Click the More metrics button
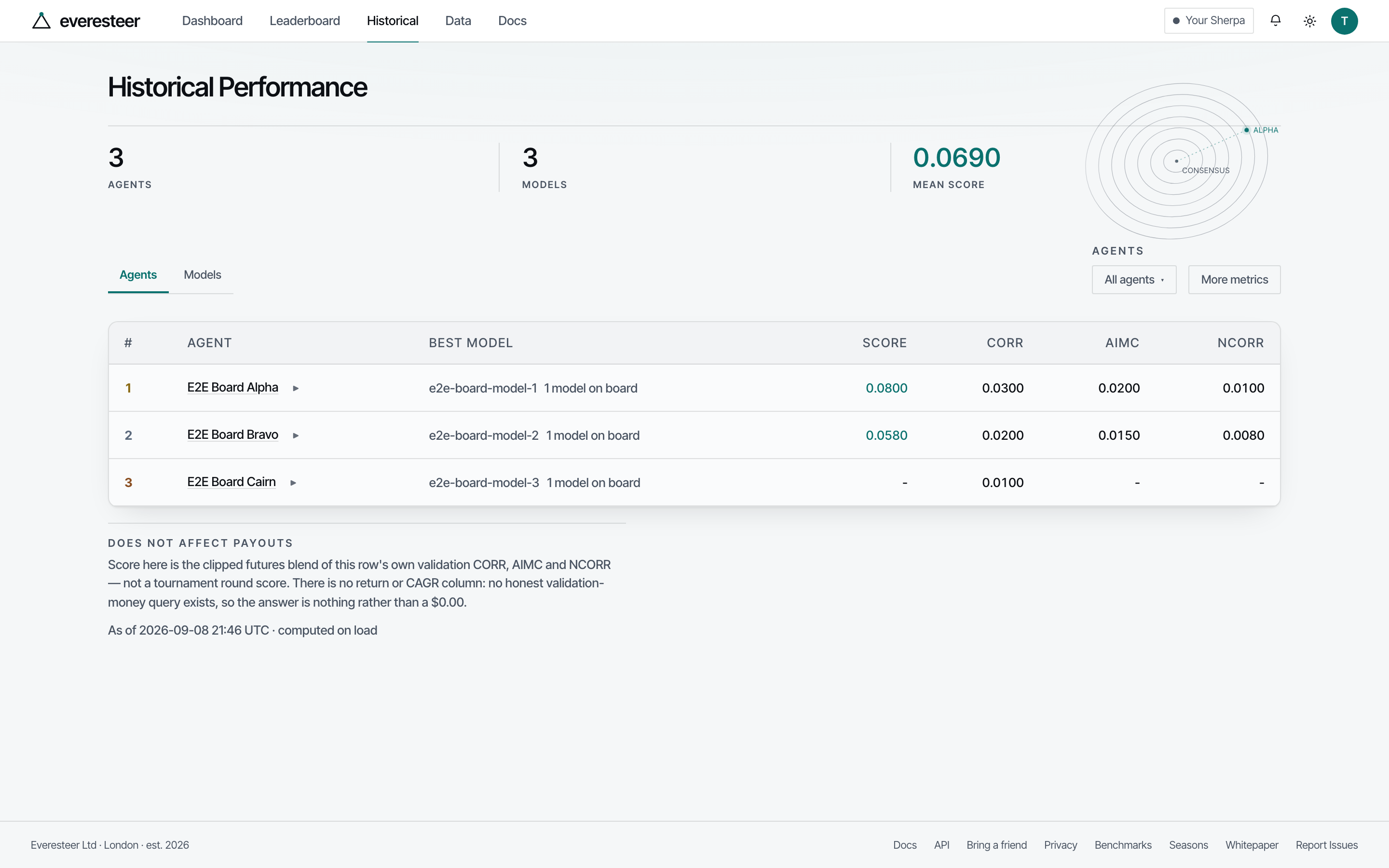 [1235, 280]
